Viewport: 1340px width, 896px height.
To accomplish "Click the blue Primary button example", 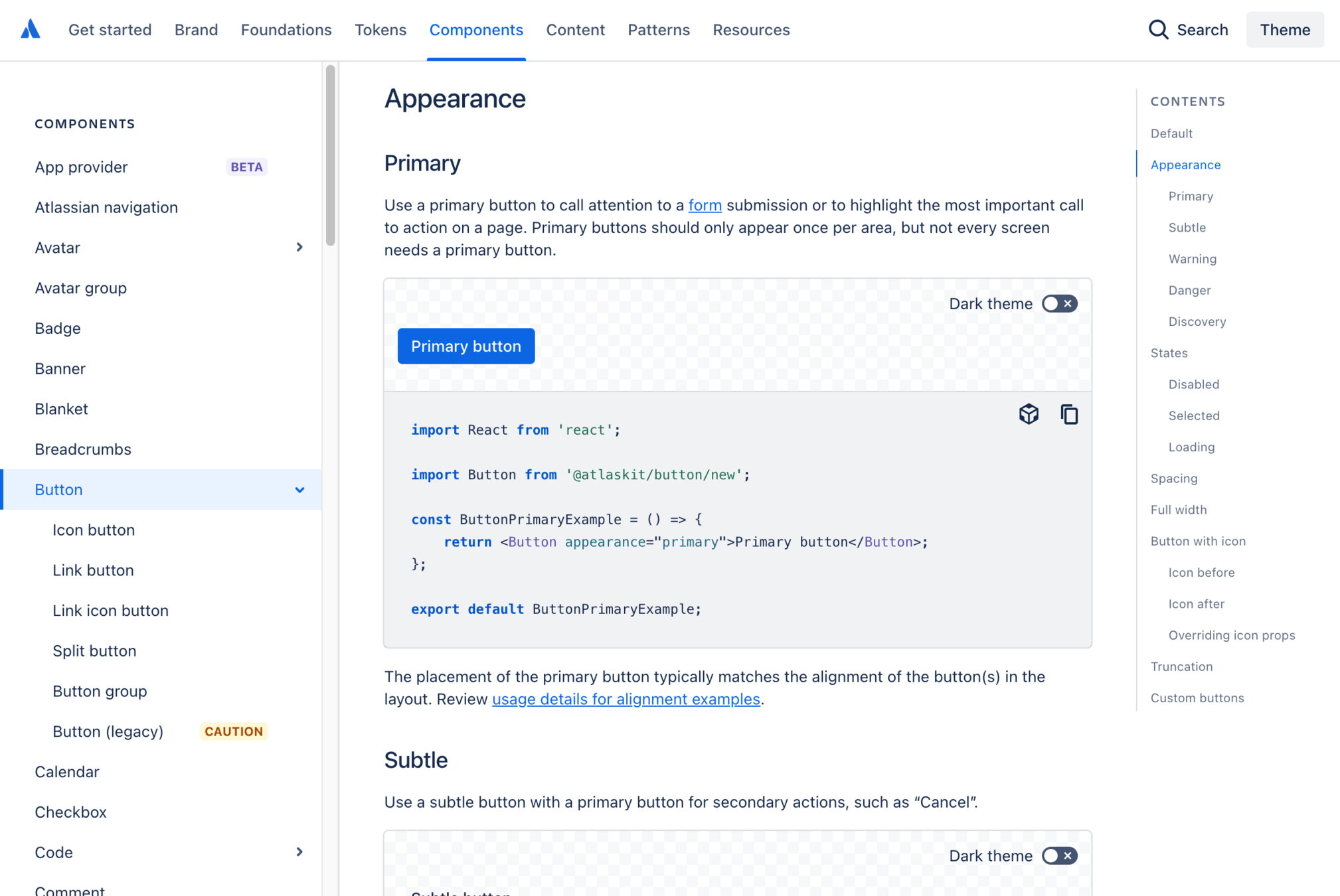I will (x=466, y=346).
